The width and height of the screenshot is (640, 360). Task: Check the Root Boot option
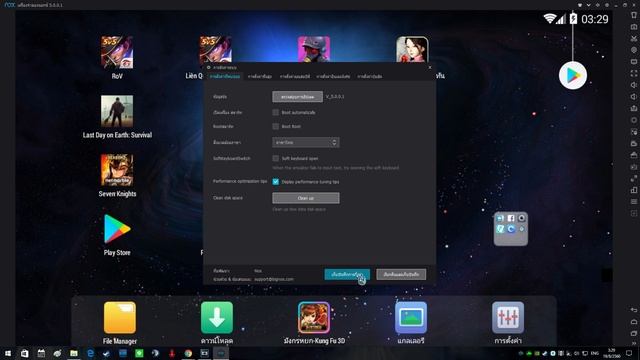point(276,127)
